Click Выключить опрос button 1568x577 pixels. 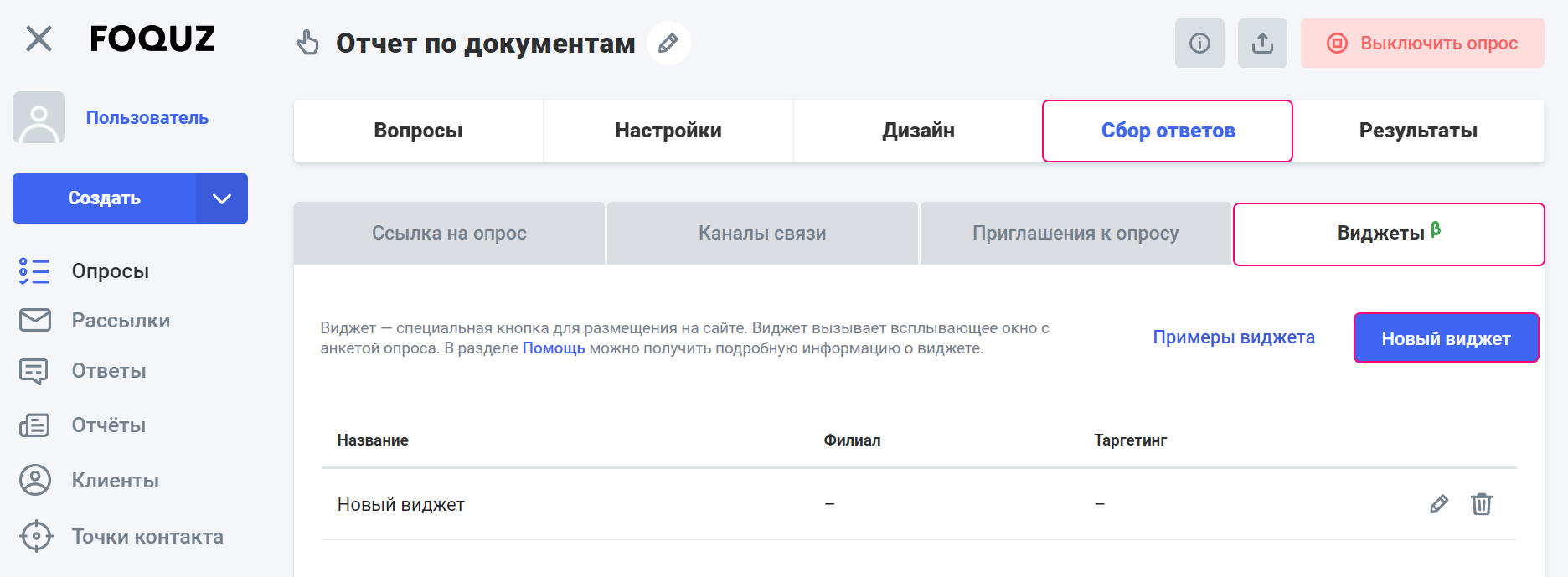(1421, 44)
